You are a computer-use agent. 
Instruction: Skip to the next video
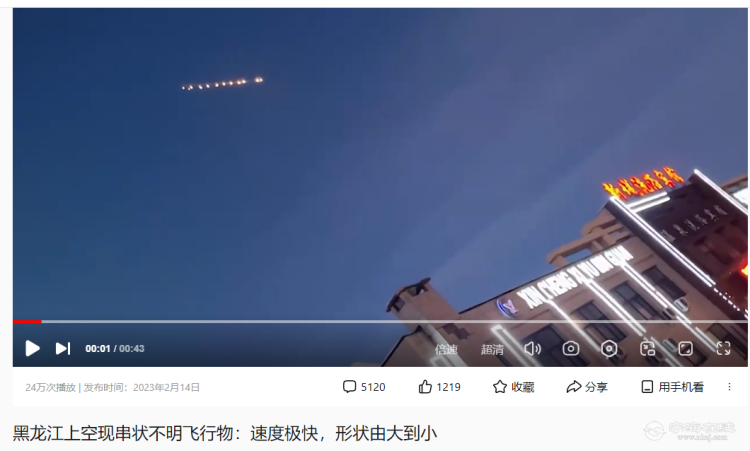(63, 348)
